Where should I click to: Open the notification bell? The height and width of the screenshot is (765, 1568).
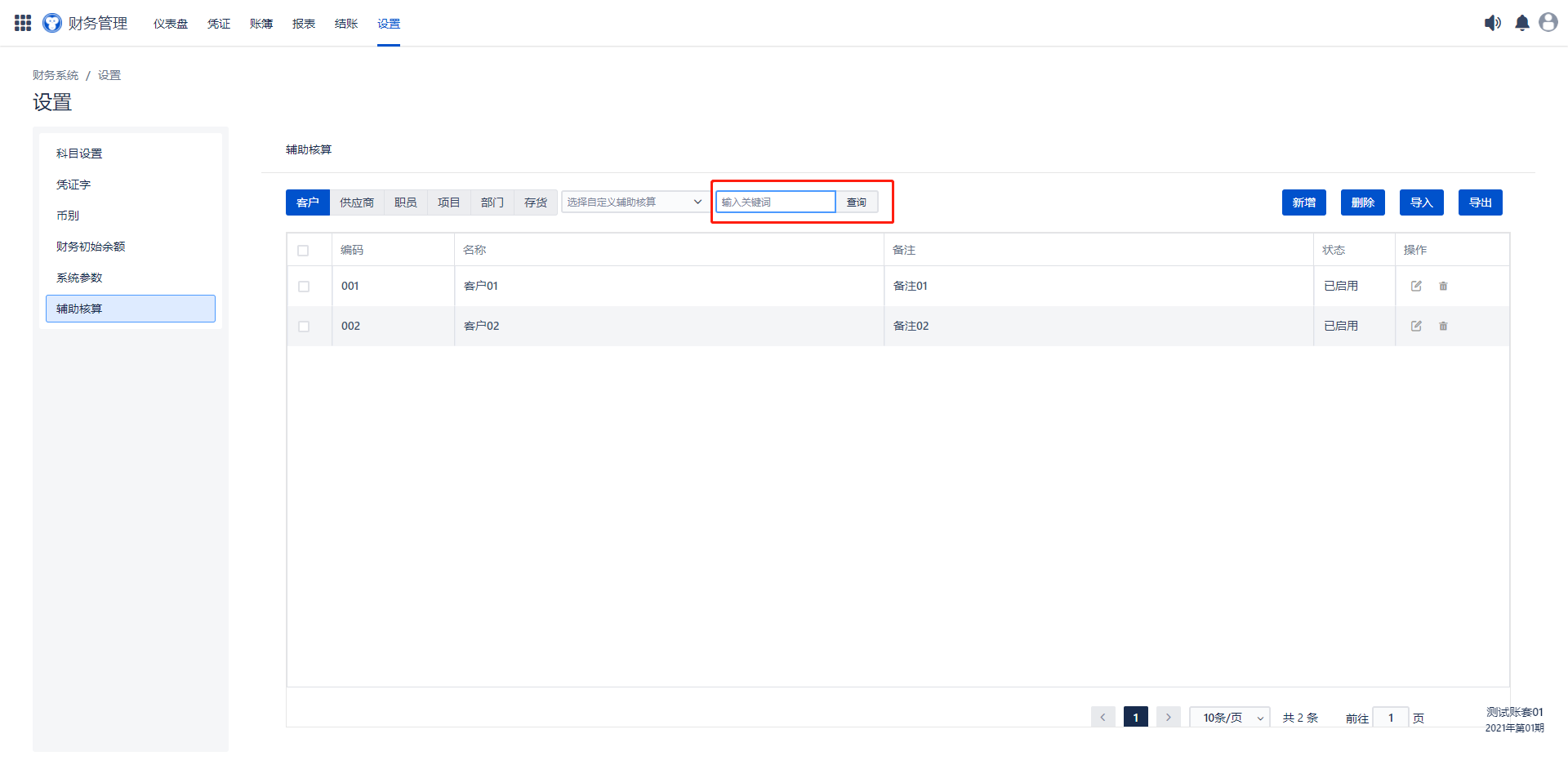[1522, 23]
